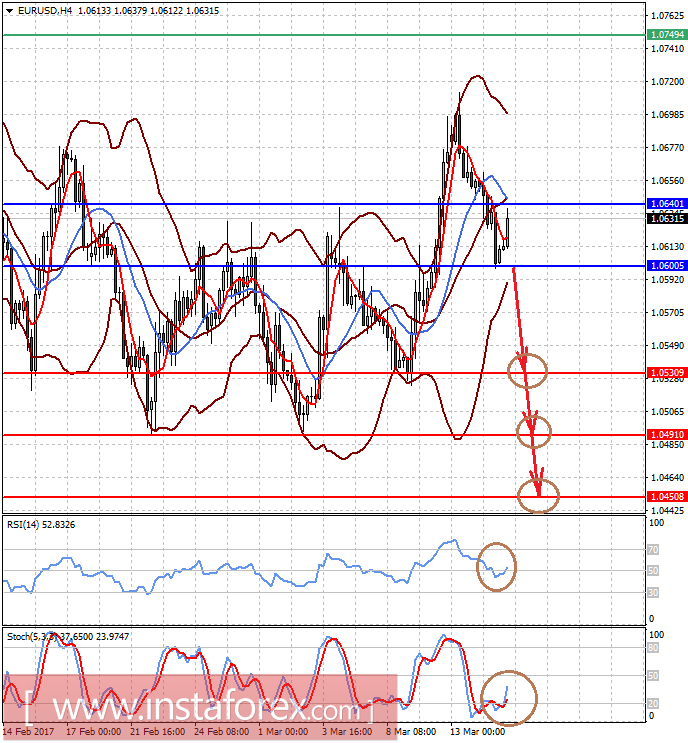The image size is (688, 743).
Task: Click the 21 Feb 16:00 time label
Action: pos(157,731)
